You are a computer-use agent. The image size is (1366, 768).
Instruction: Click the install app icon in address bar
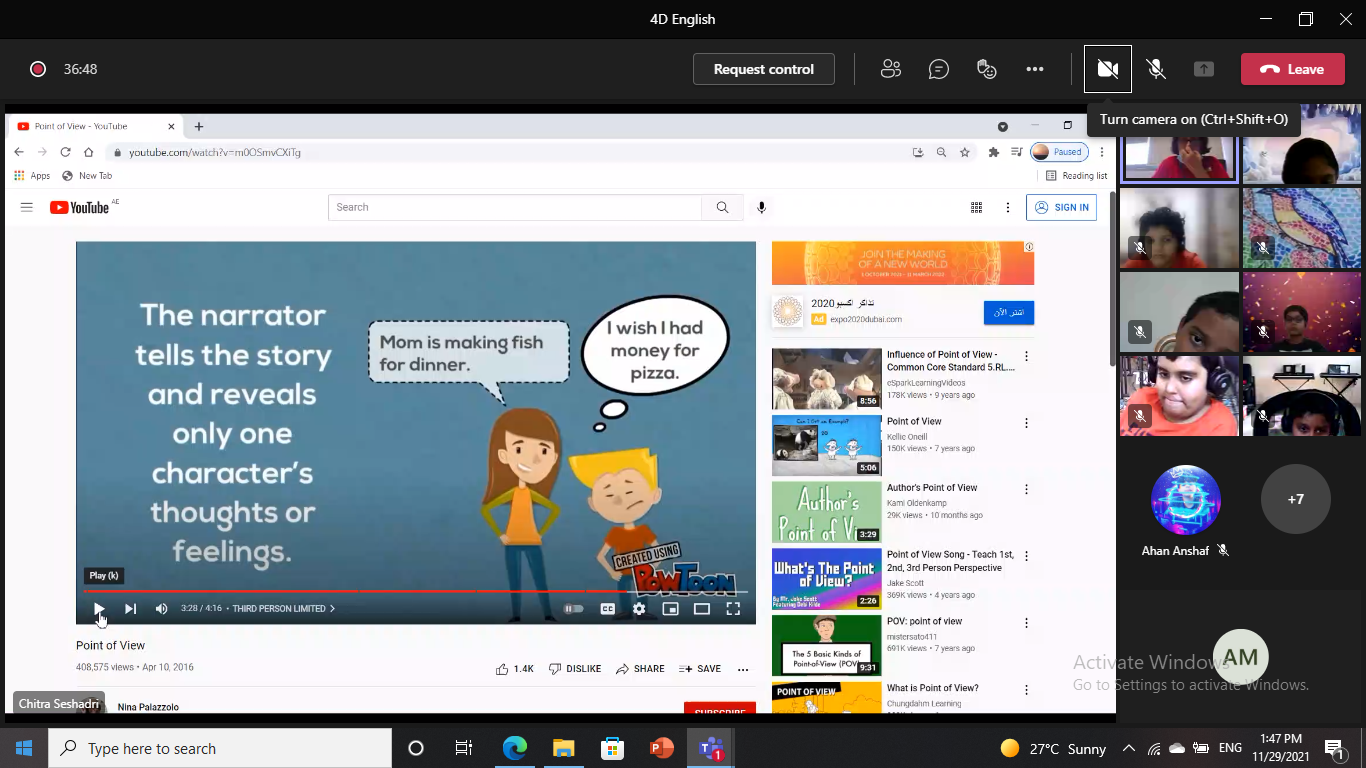click(x=918, y=152)
